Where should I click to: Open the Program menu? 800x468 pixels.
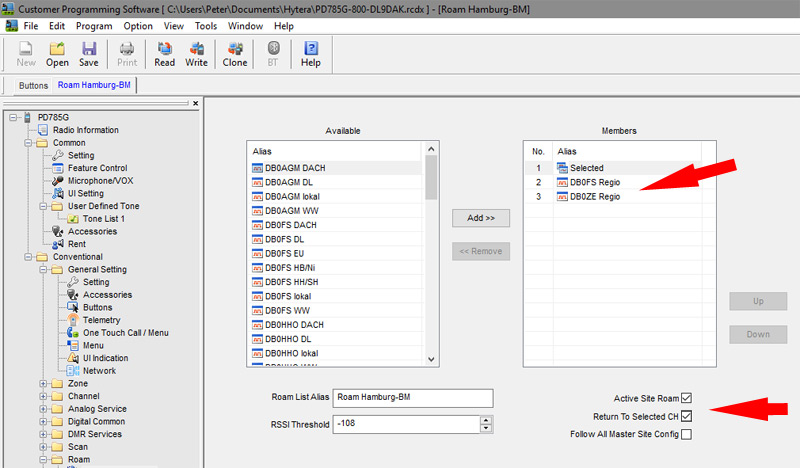(x=94, y=26)
